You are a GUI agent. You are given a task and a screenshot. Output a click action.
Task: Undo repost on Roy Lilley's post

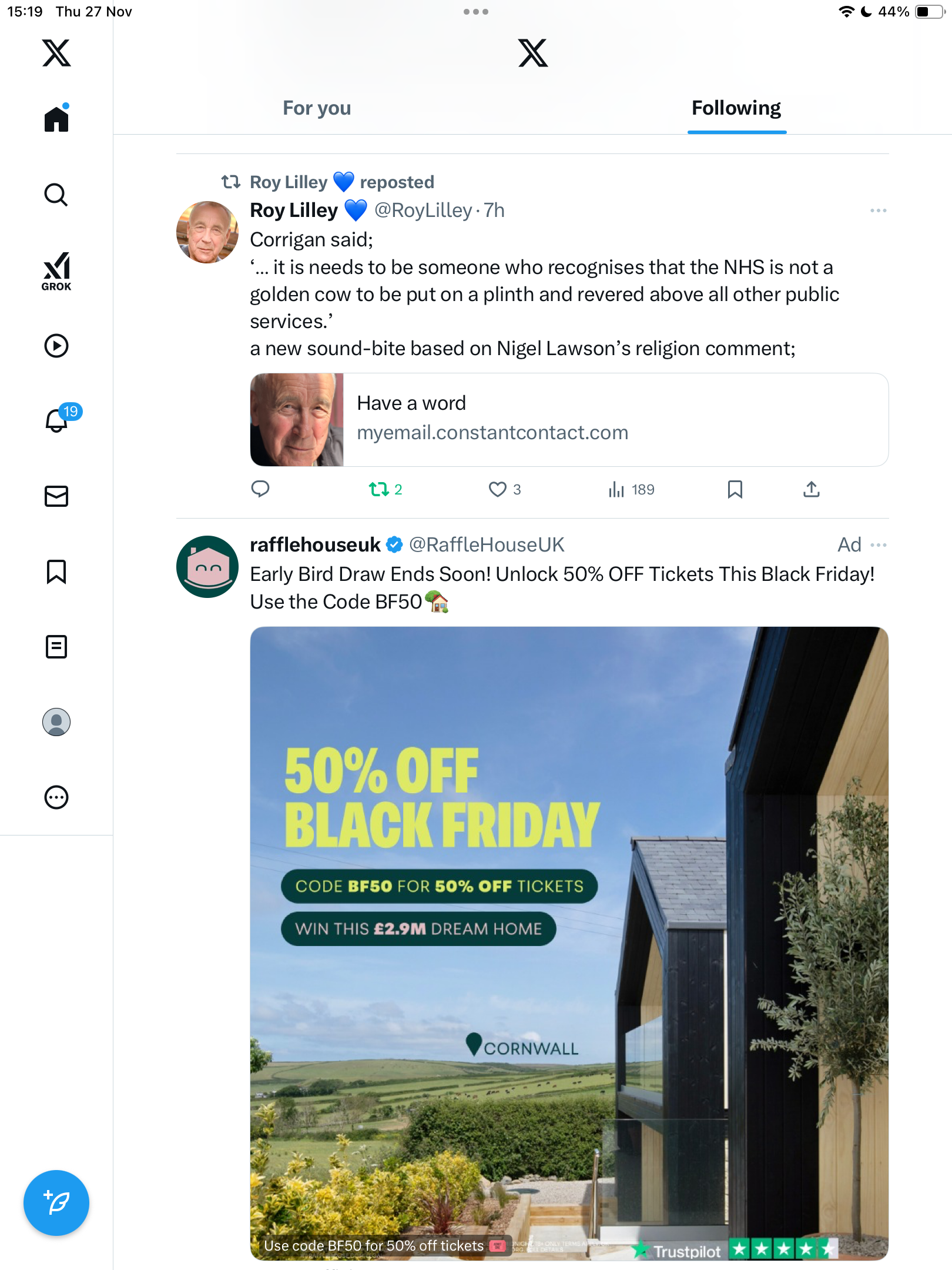tap(378, 489)
